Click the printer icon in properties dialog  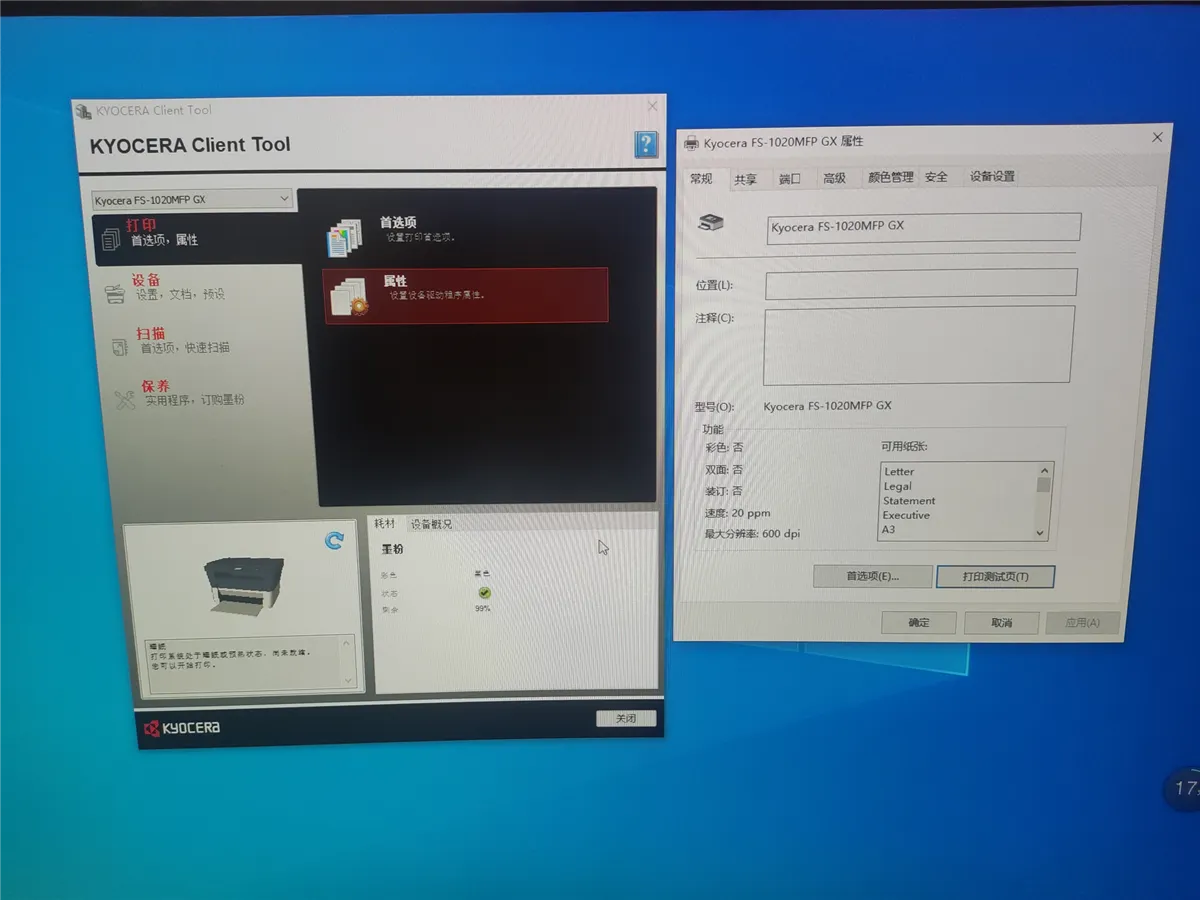click(711, 222)
